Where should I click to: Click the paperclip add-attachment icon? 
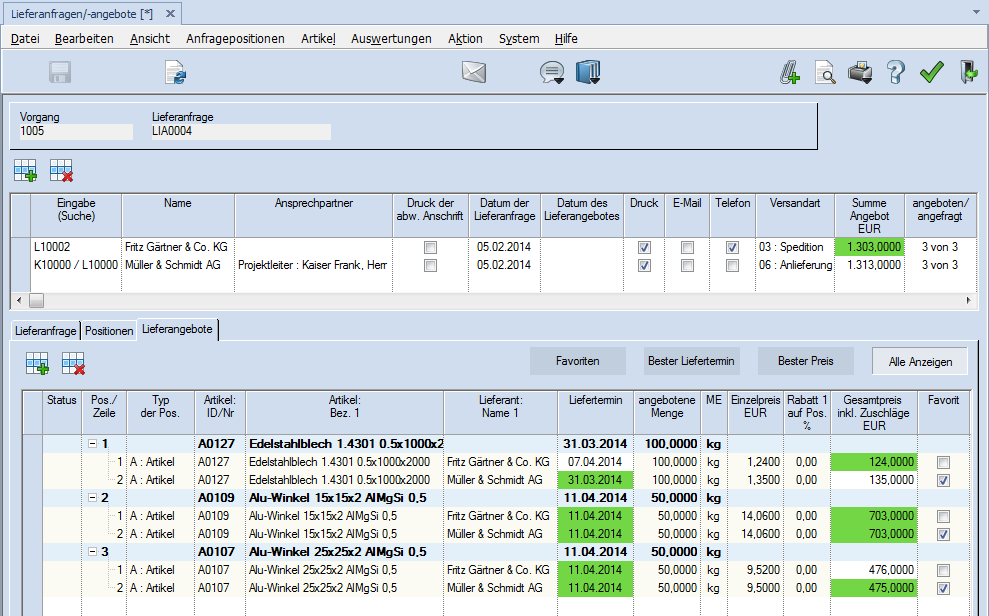point(790,72)
